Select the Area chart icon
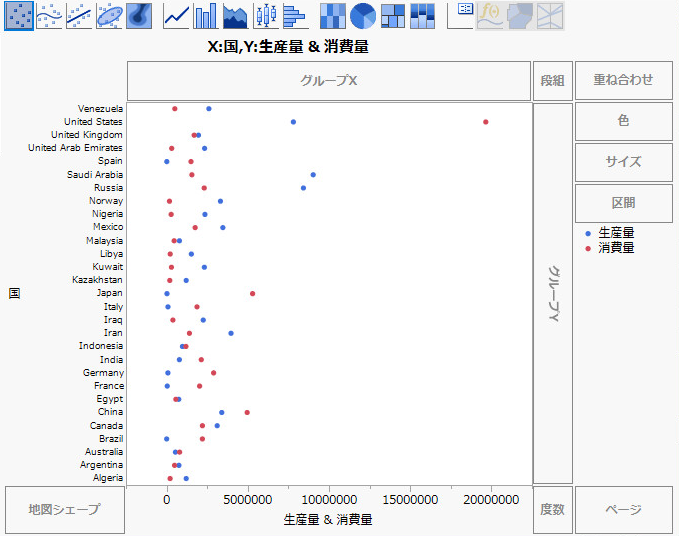The height and width of the screenshot is (536, 679). [x=236, y=15]
